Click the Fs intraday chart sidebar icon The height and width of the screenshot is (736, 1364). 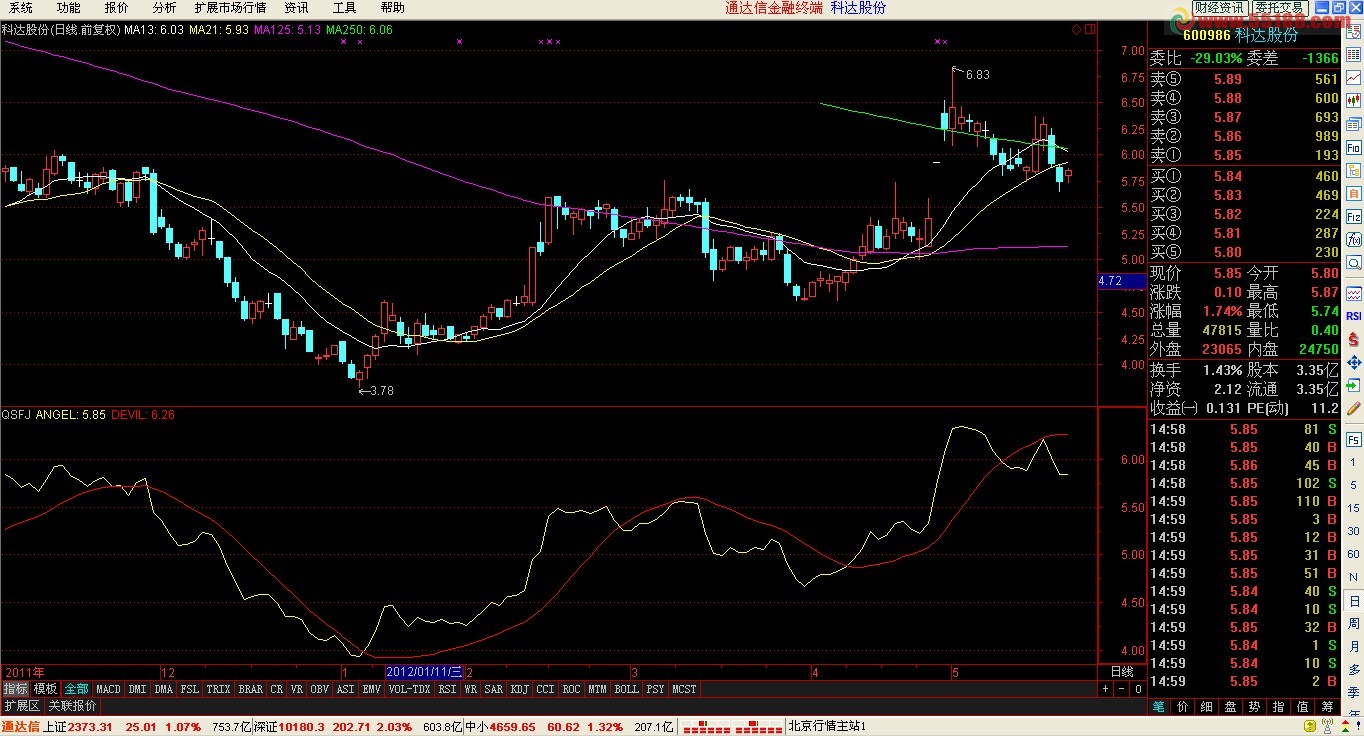tap(1354, 440)
